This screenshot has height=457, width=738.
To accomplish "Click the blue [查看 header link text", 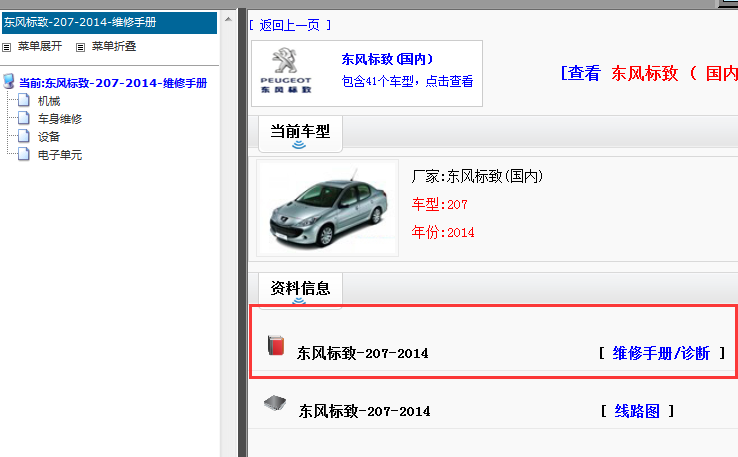I will click(580, 73).
